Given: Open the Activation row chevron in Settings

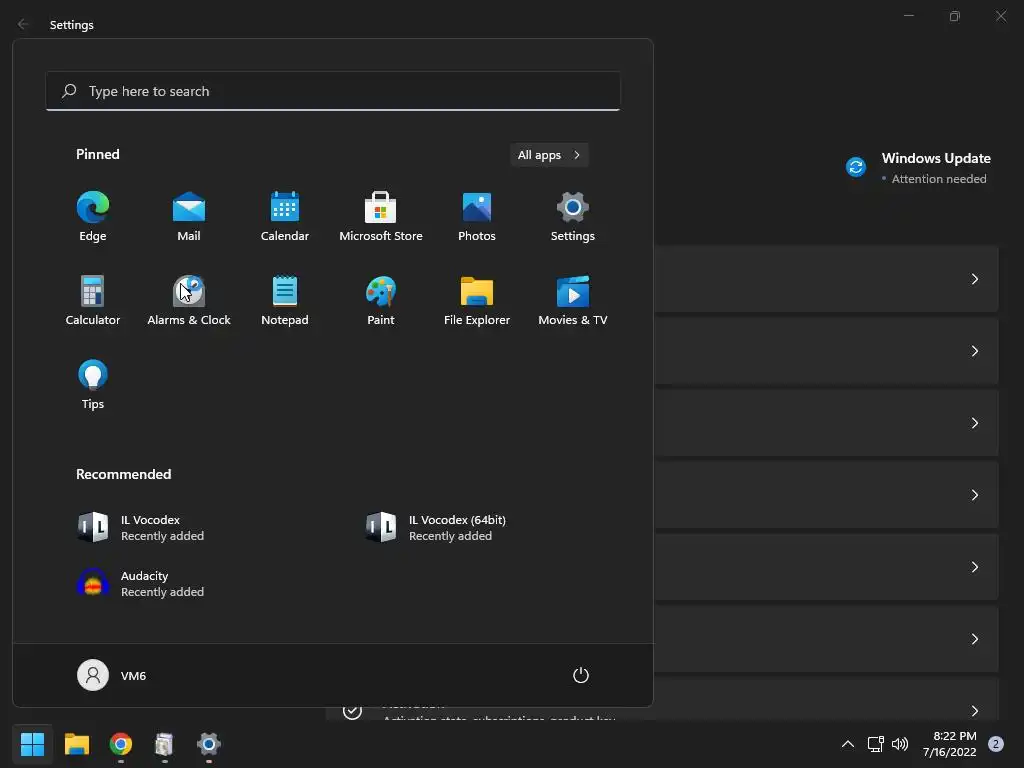Looking at the screenshot, I should point(974,711).
